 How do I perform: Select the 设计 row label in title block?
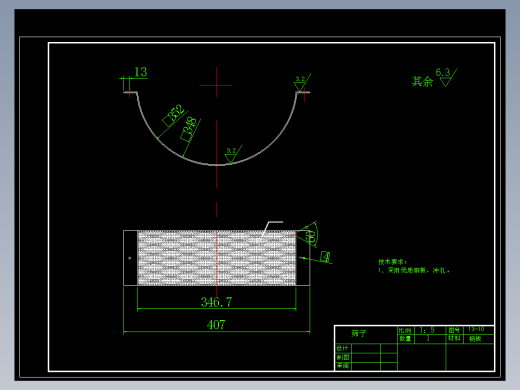click(342, 348)
